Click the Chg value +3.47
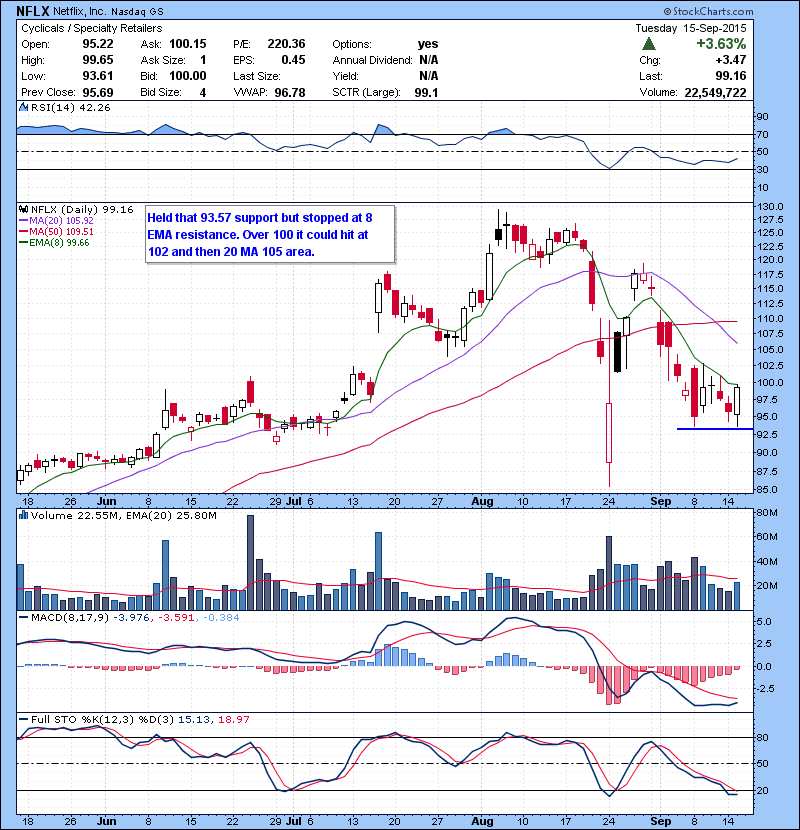This screenshot has width=800, height=830. [731, 60]
